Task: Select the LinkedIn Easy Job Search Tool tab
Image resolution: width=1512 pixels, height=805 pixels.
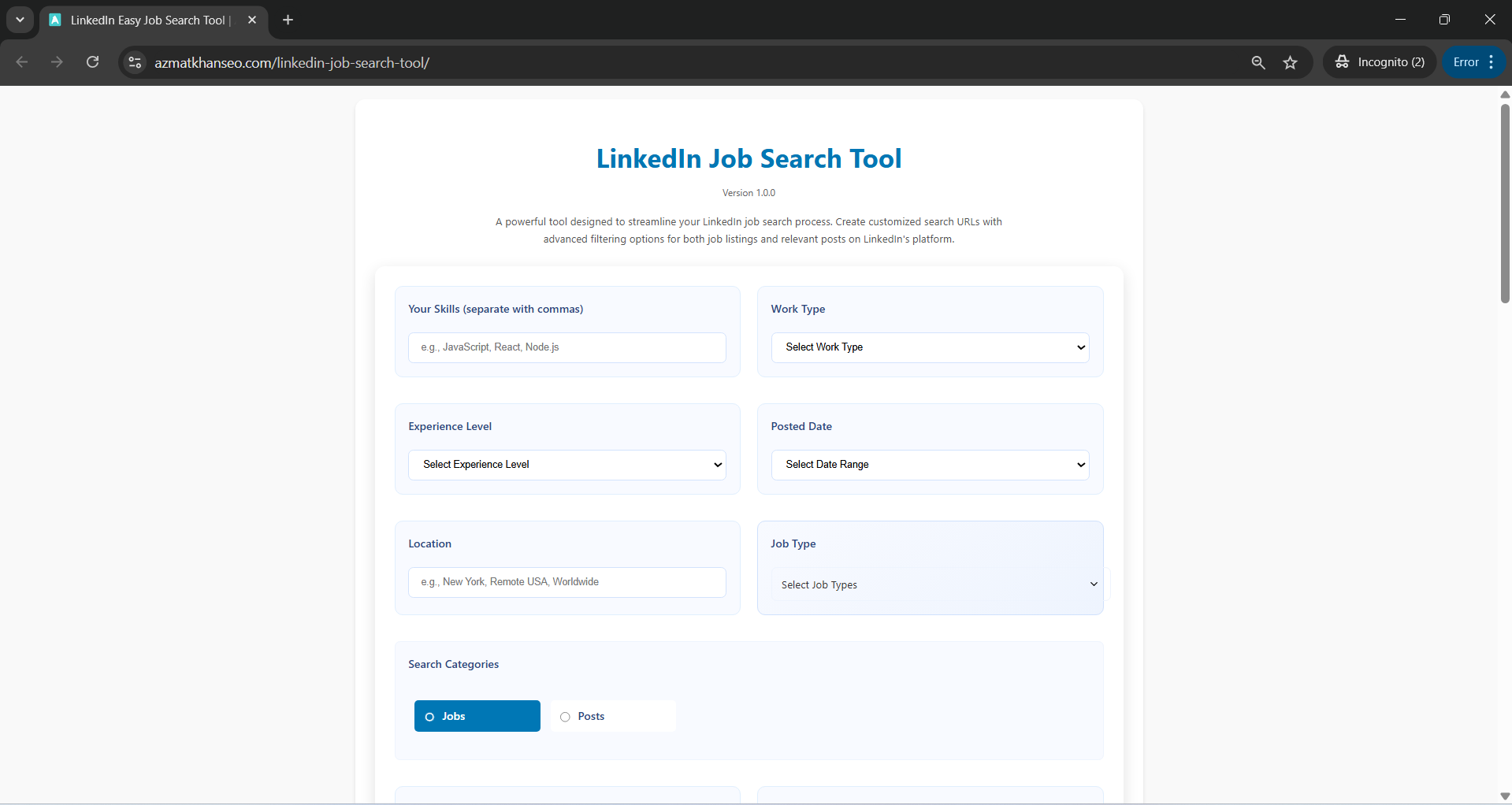Action: click(x=154, y=20)
